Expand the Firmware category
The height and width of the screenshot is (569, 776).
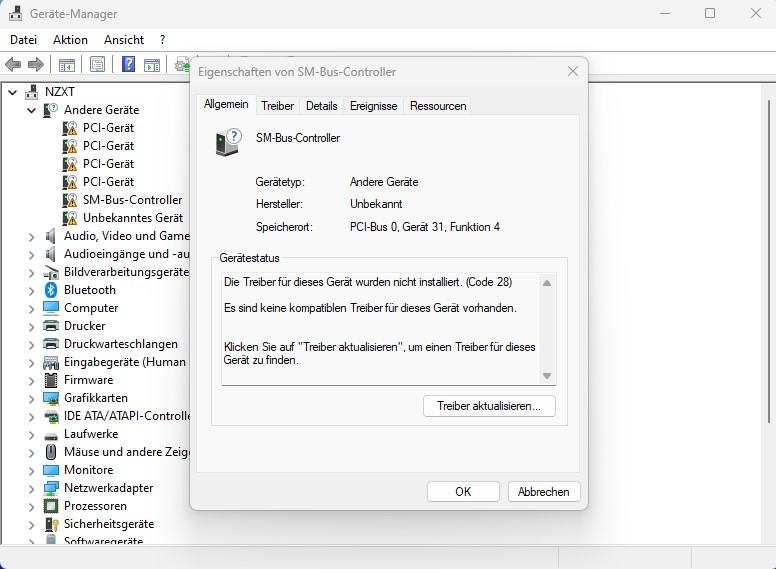click(x=32, y=381)
